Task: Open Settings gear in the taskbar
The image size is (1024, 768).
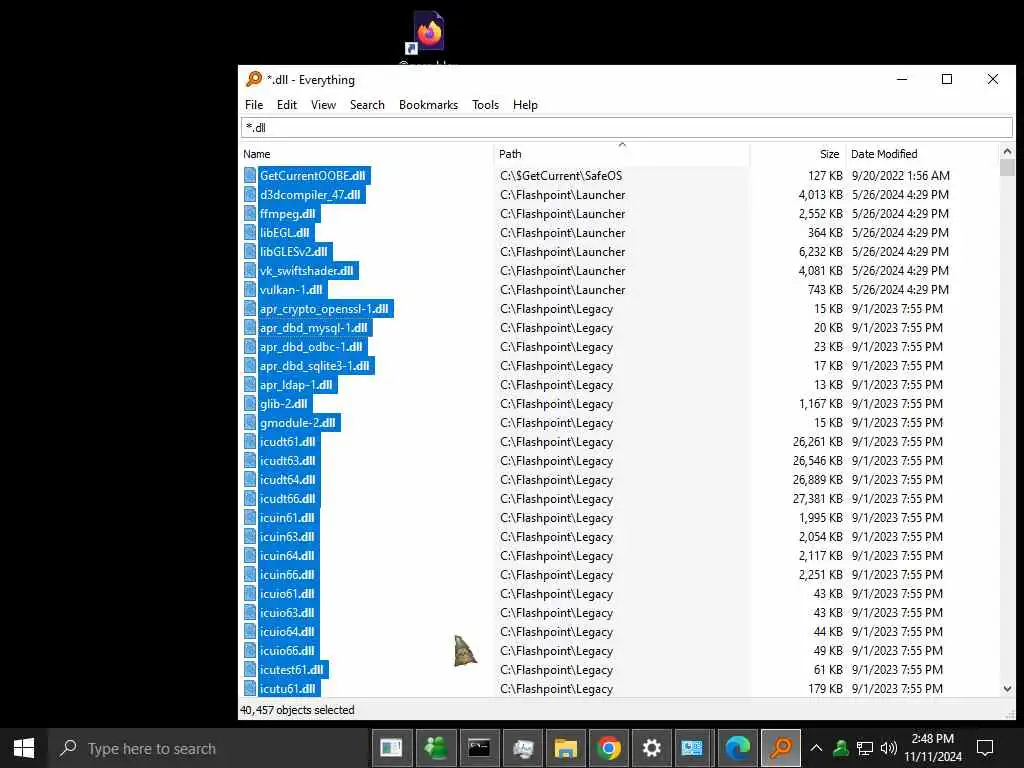Action: coord(651,748)
